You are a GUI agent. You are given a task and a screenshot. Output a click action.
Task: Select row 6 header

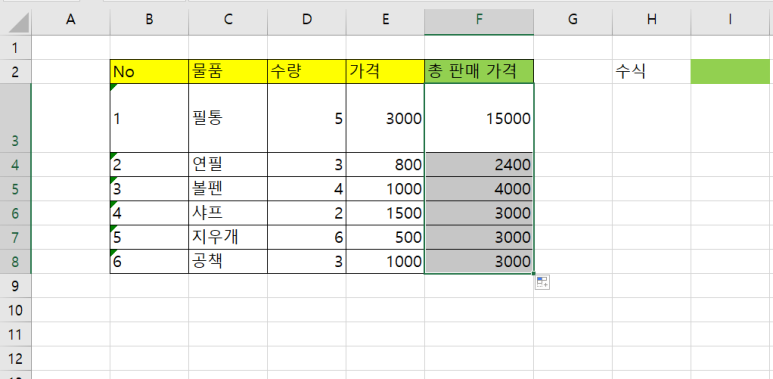tap(15, 213)
